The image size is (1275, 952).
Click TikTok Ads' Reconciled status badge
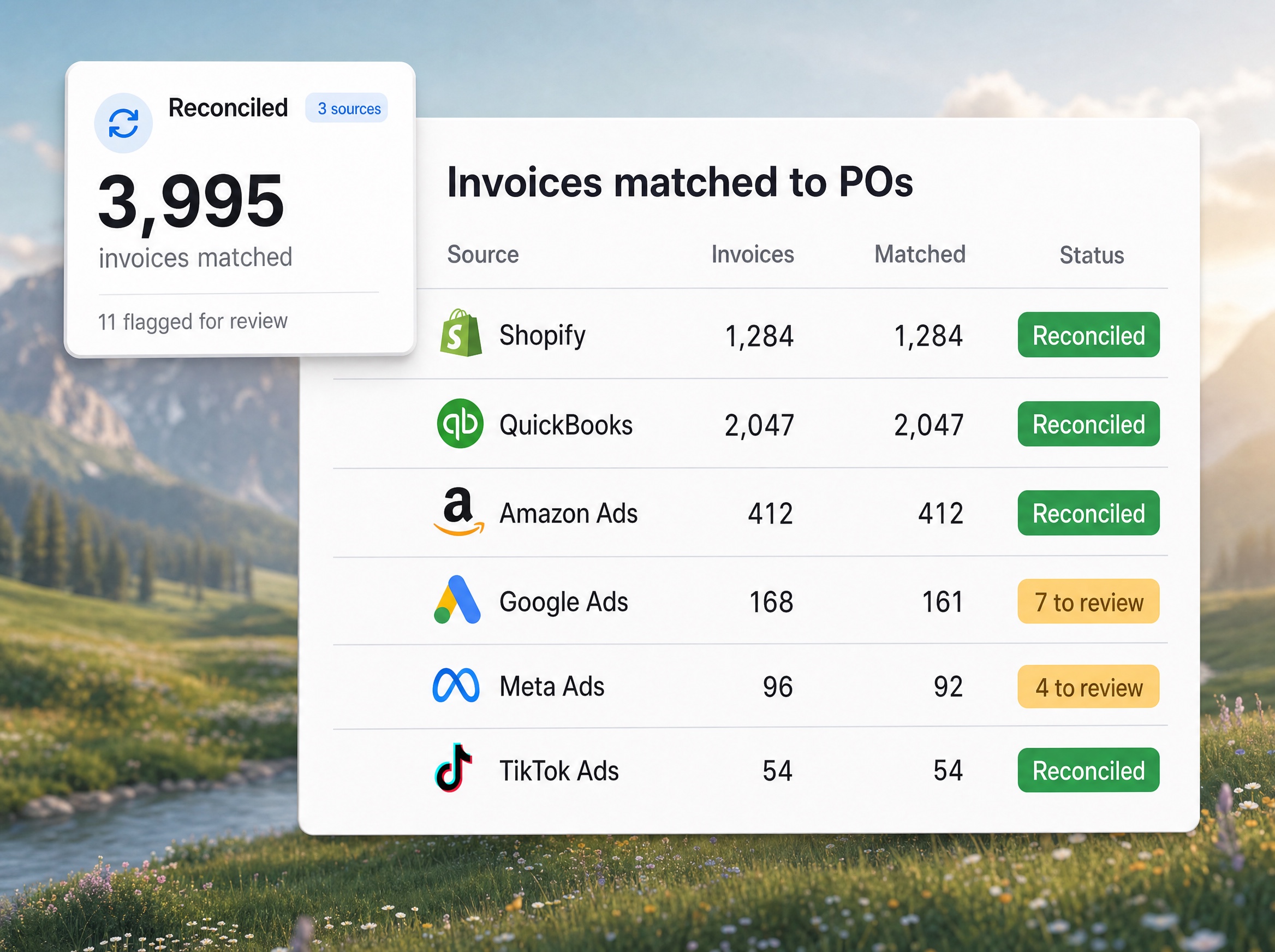pos(1088,770)
